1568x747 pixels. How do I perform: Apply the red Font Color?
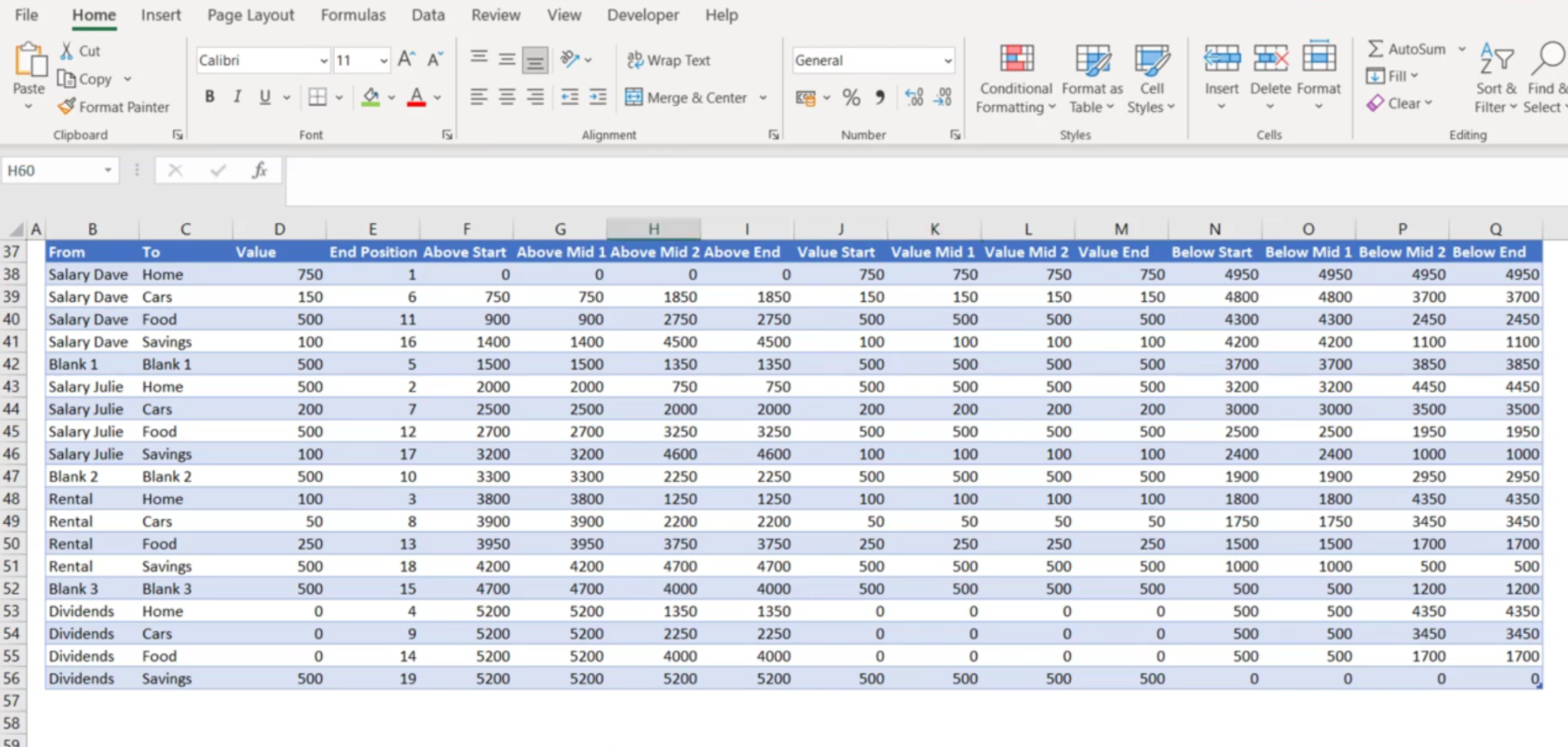pos(416,97)
